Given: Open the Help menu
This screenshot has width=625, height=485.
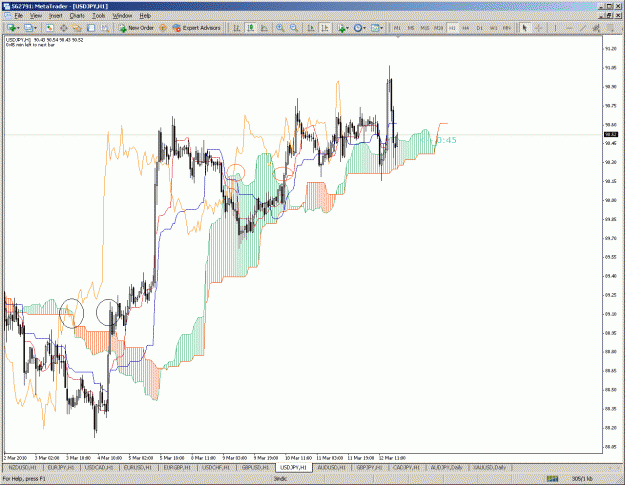Looking at the screenshot, I should coord(145,16).
